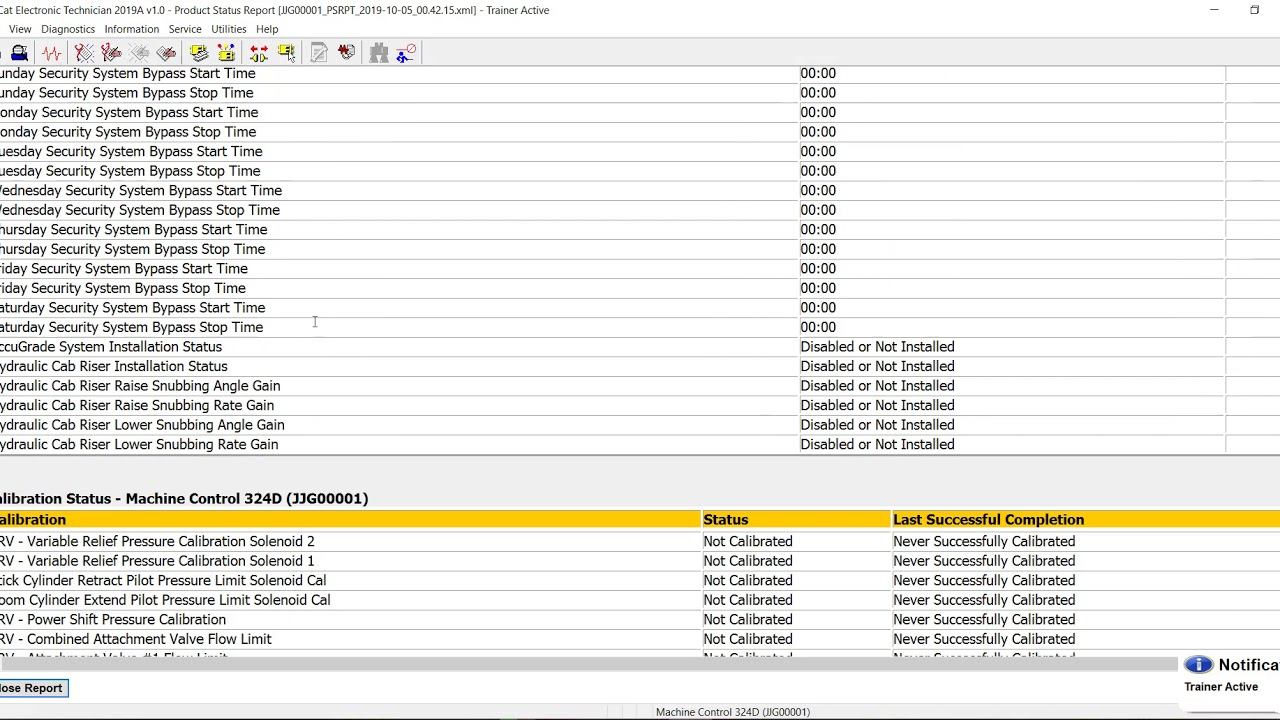Screen dimensions: 1280x720
Task: Select Variable Relief Pressure Calibration Solenoid 1 row
Action: (640, 561)
